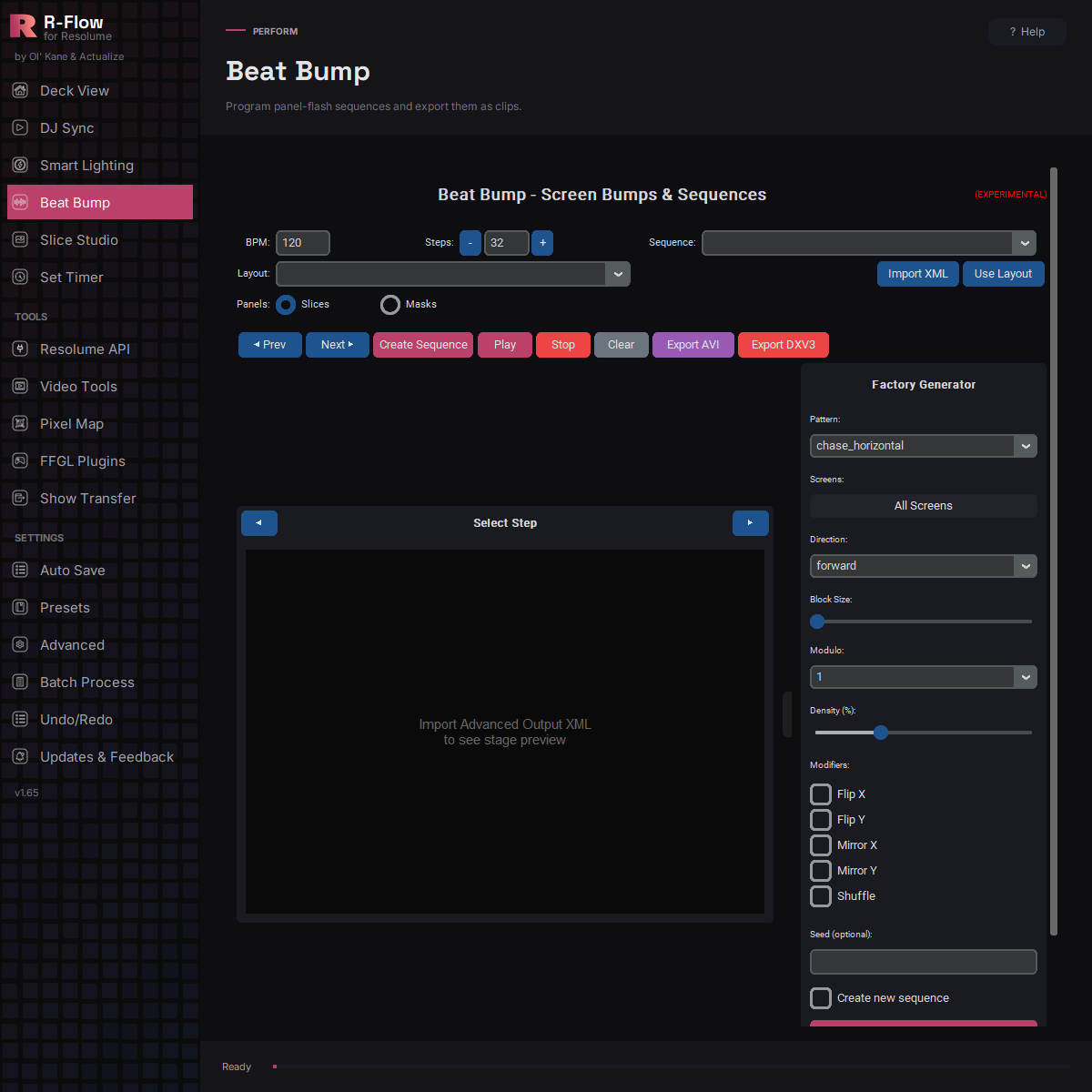Click the R-Flow logo icon
The image size is (1092, 1092).
pos(23,26)
